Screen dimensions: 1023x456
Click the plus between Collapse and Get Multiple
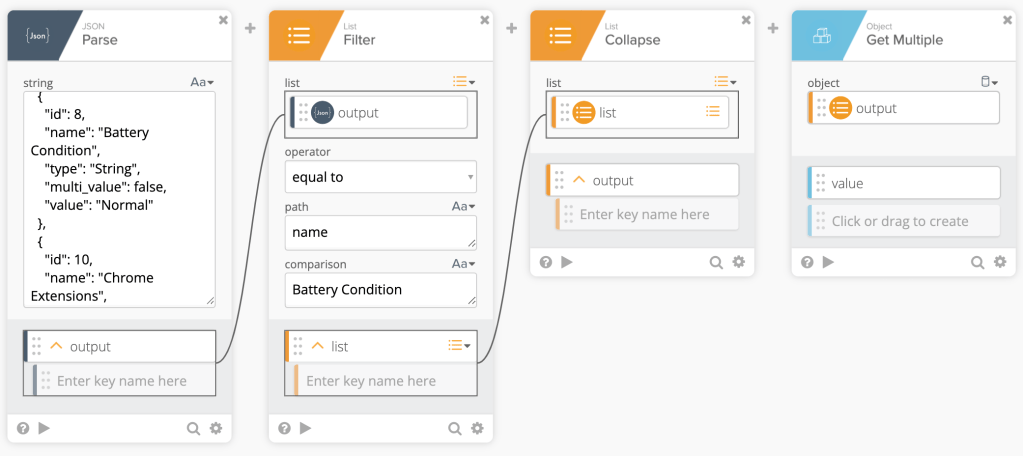pos(773,28)
